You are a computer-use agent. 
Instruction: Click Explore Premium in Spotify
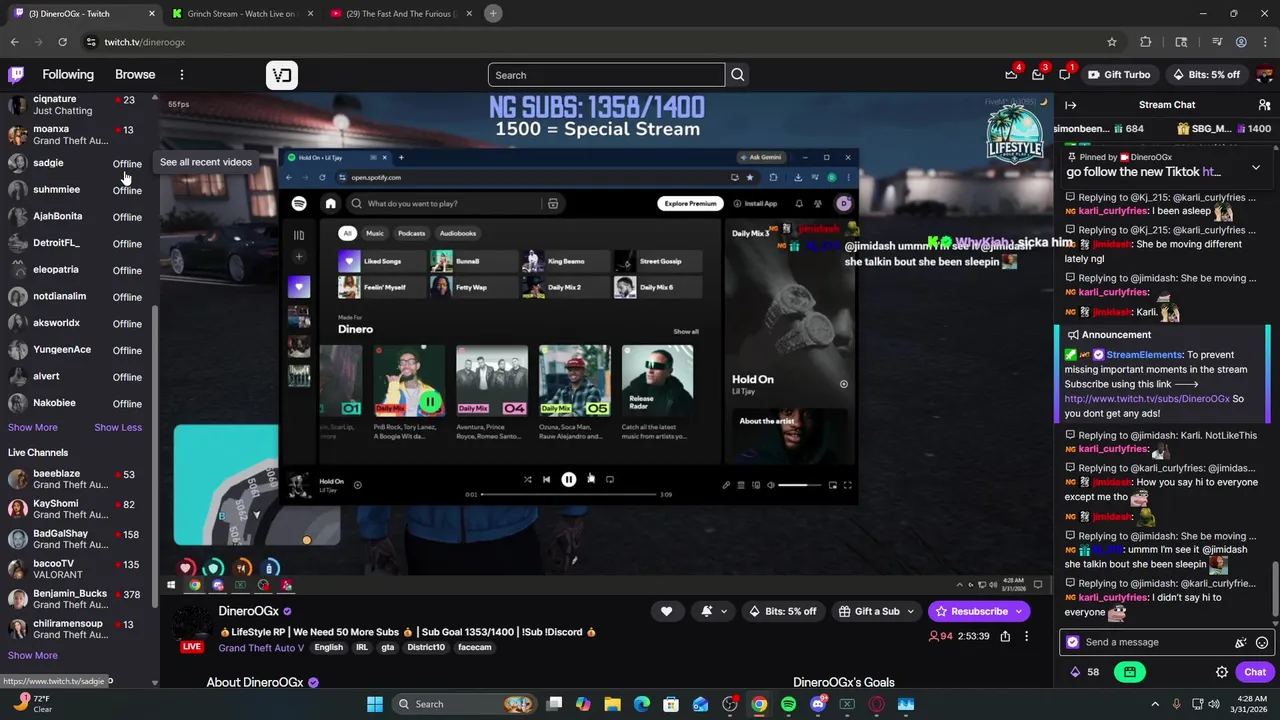(x=690, y=204)
